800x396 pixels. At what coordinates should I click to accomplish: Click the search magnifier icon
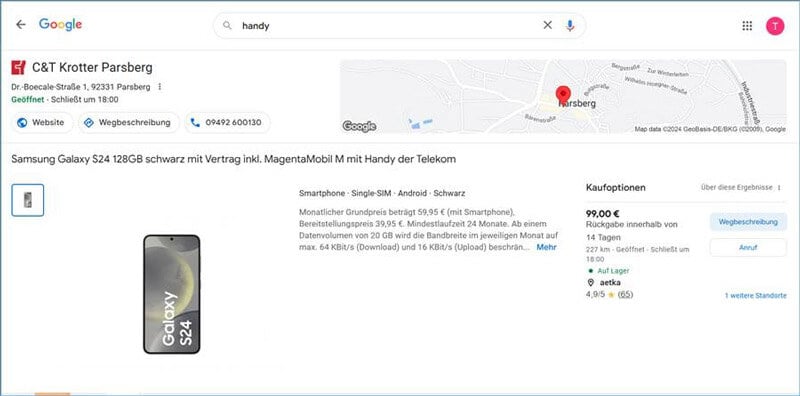(228, 26)
